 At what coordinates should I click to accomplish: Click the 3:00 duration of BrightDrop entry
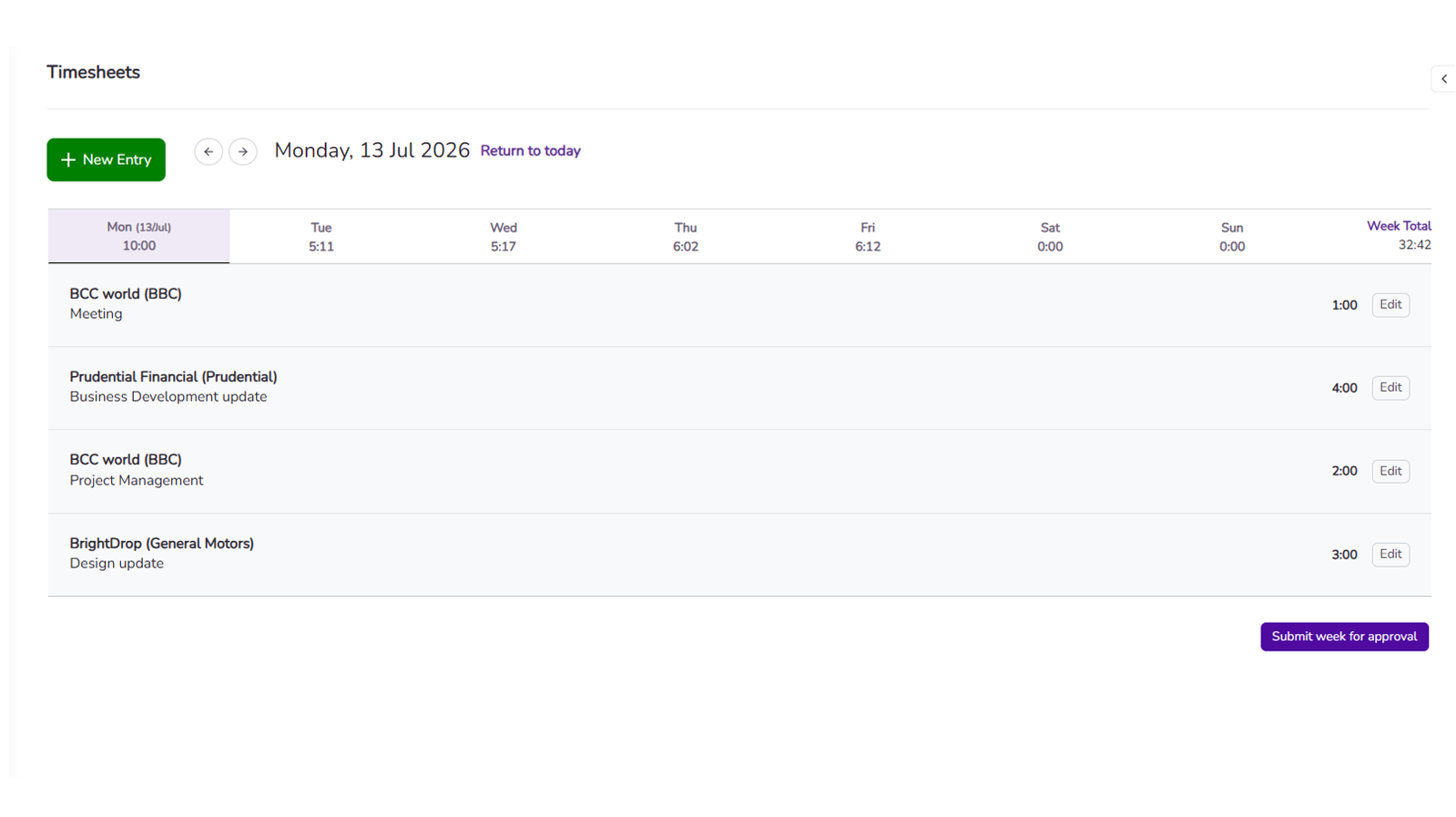pos(1344,555)
